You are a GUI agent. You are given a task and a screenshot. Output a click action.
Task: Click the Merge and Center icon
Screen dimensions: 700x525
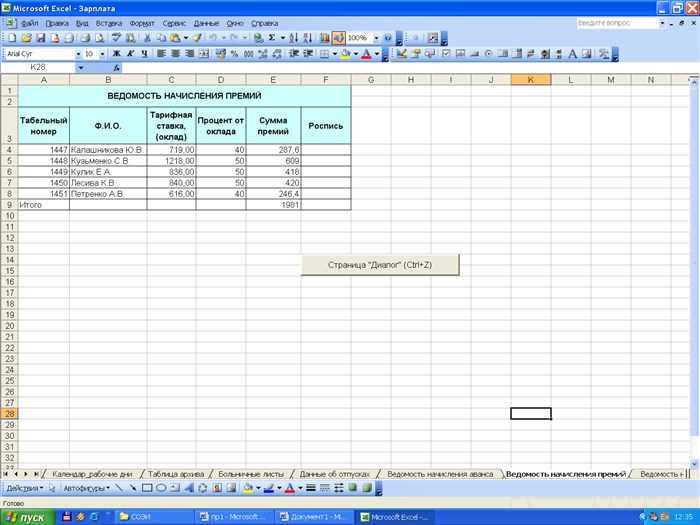204,54
